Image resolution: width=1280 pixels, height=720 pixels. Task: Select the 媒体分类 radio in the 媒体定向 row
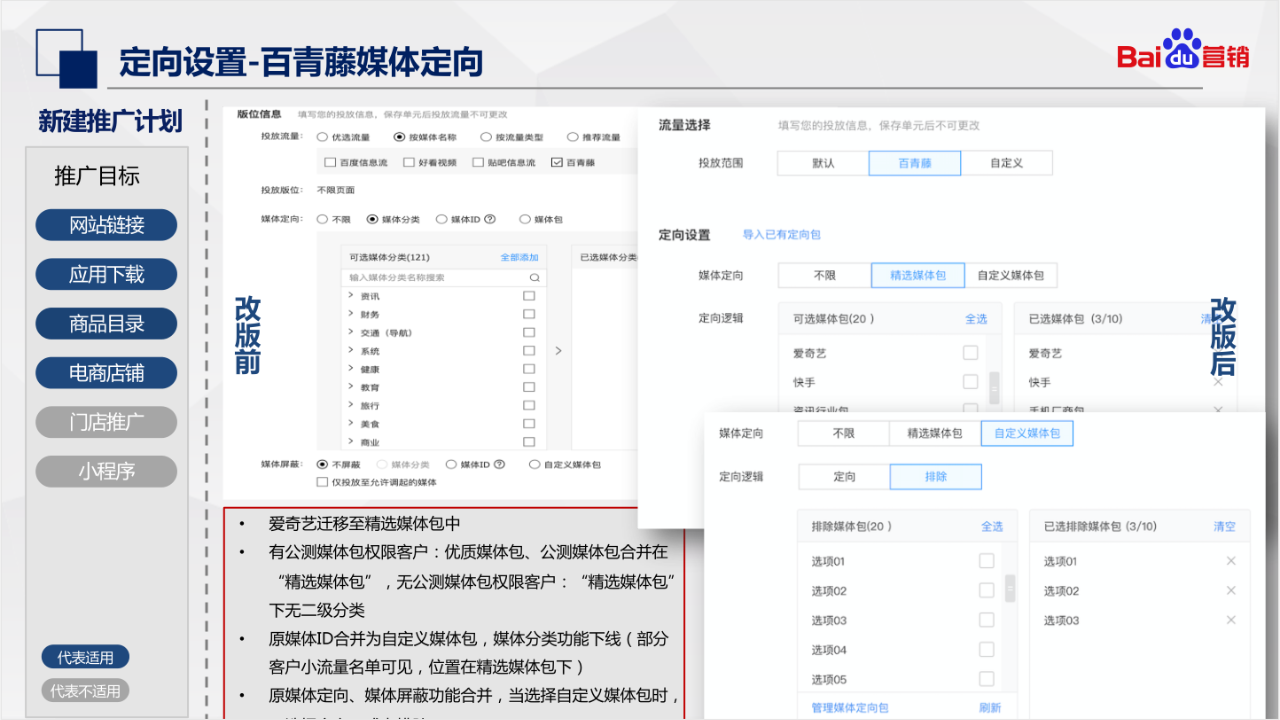pos(372,219)
